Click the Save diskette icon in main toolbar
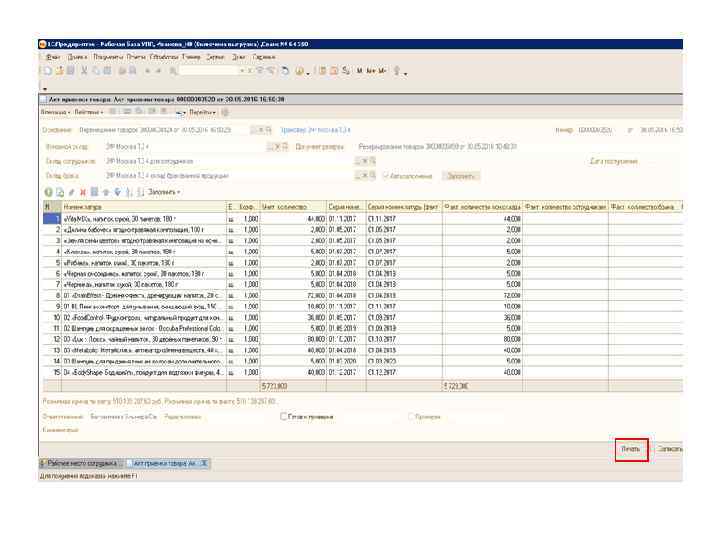 (70, 71)
